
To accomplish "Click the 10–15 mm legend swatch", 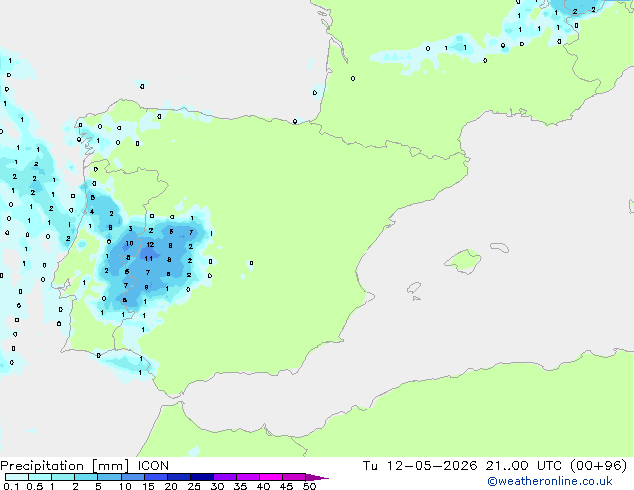I will coord(132,477).
